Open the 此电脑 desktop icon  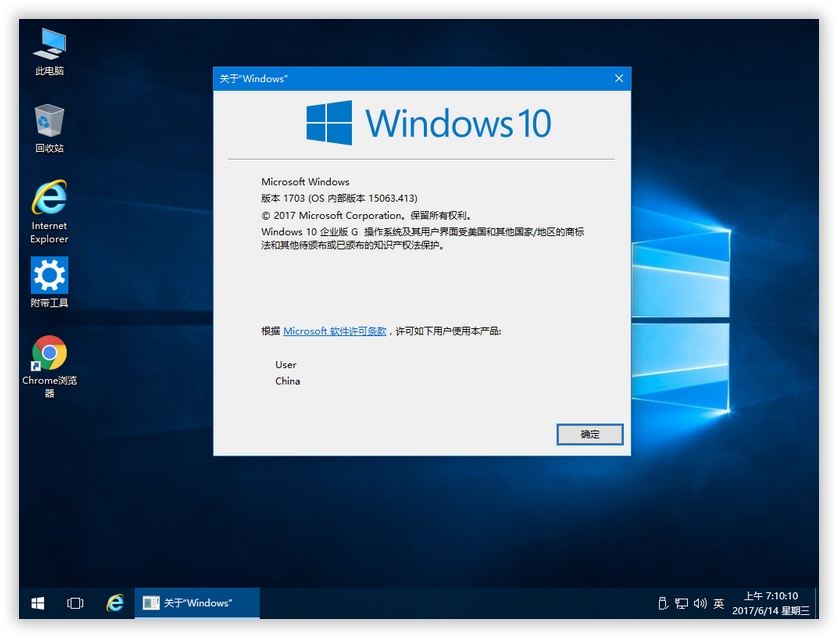[x=49, y=52]
